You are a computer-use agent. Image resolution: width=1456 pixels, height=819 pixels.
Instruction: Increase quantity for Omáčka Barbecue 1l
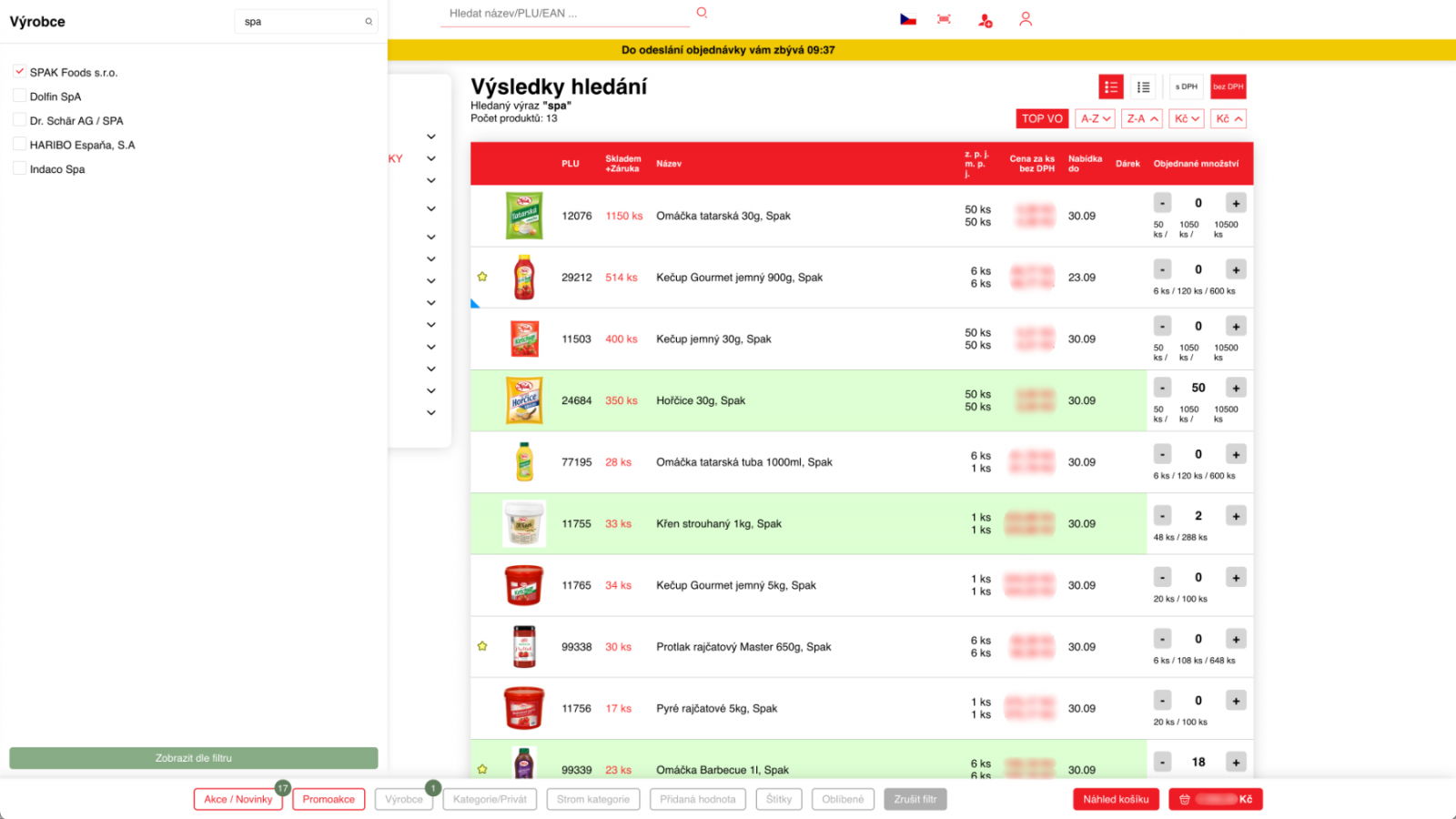(x=1236, y=763)
